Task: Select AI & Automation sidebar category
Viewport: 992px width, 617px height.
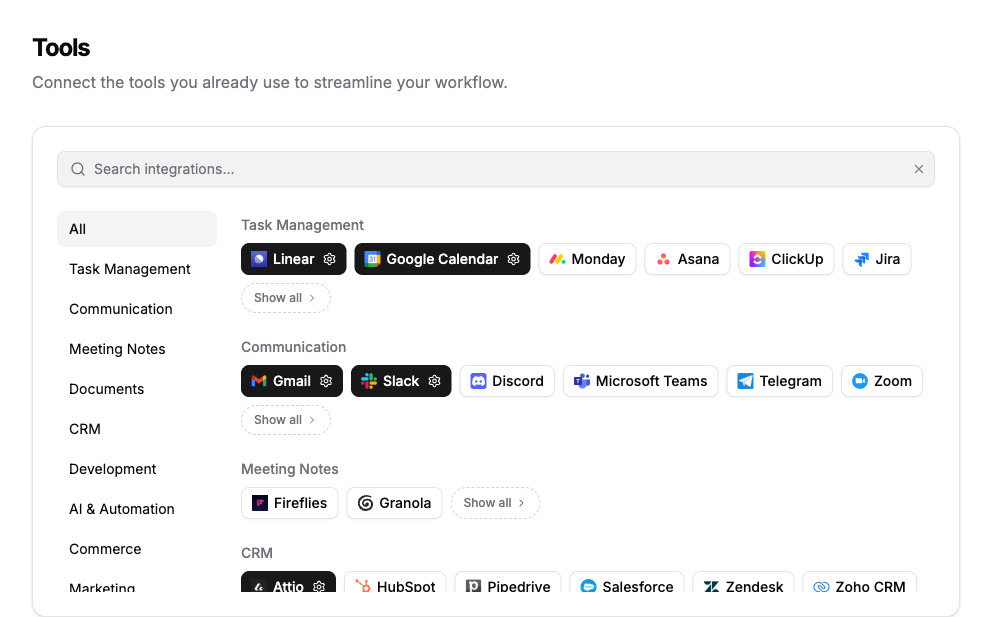Action: [x=121, y=509]
